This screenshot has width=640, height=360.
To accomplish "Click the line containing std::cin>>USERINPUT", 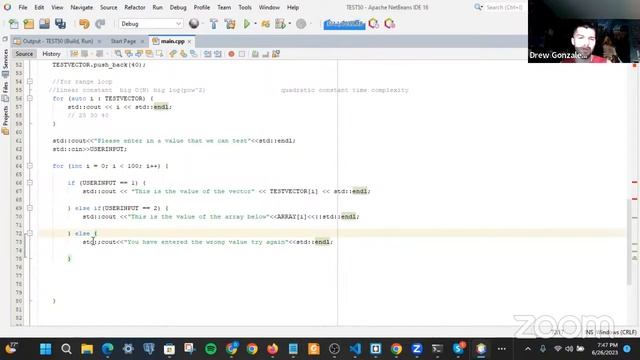I will click(89, 149).
